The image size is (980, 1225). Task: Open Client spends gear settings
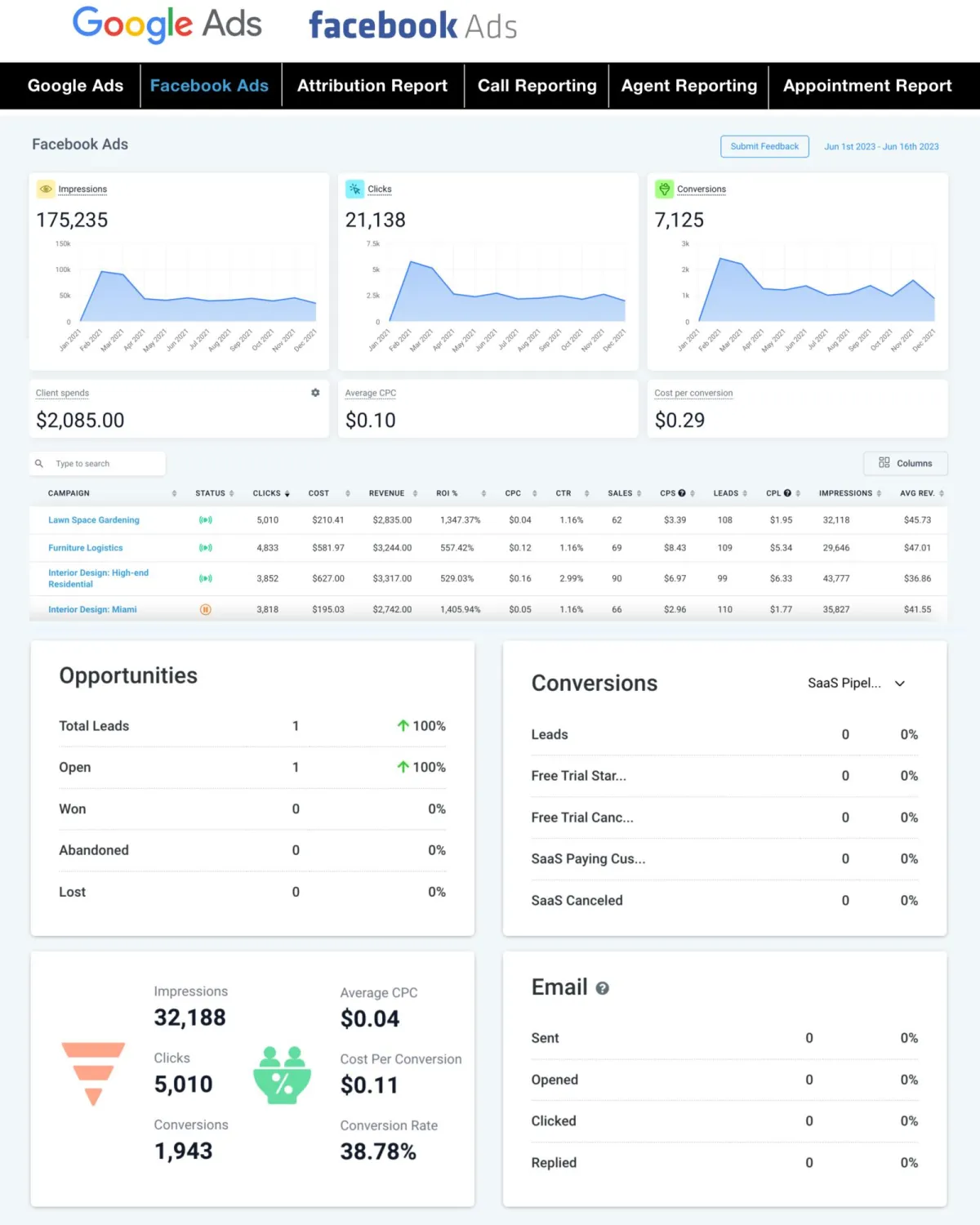coord(315,393)
